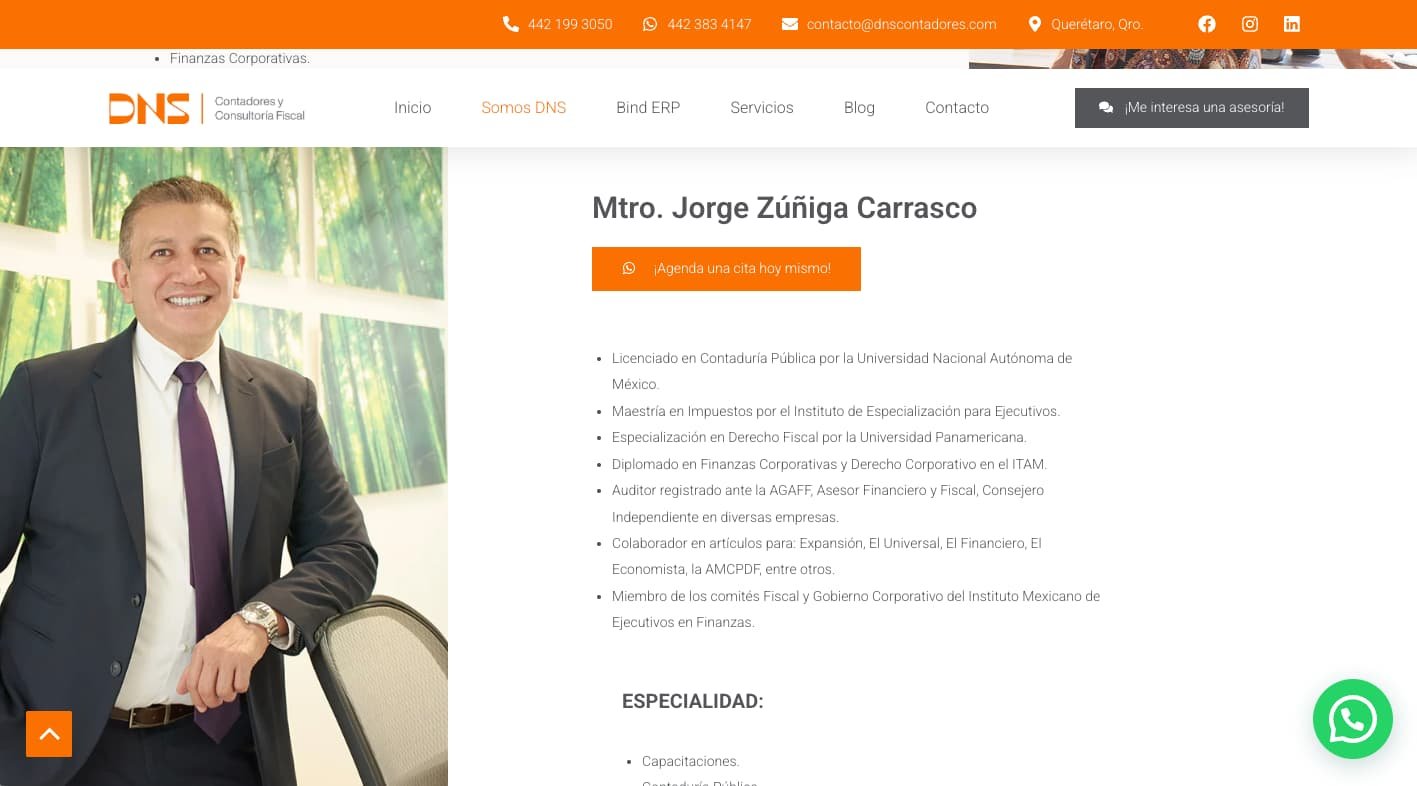Click the contacto@dnscontadores.com email link
This screenshot has height=786, width=1417.
pos(902,24)
